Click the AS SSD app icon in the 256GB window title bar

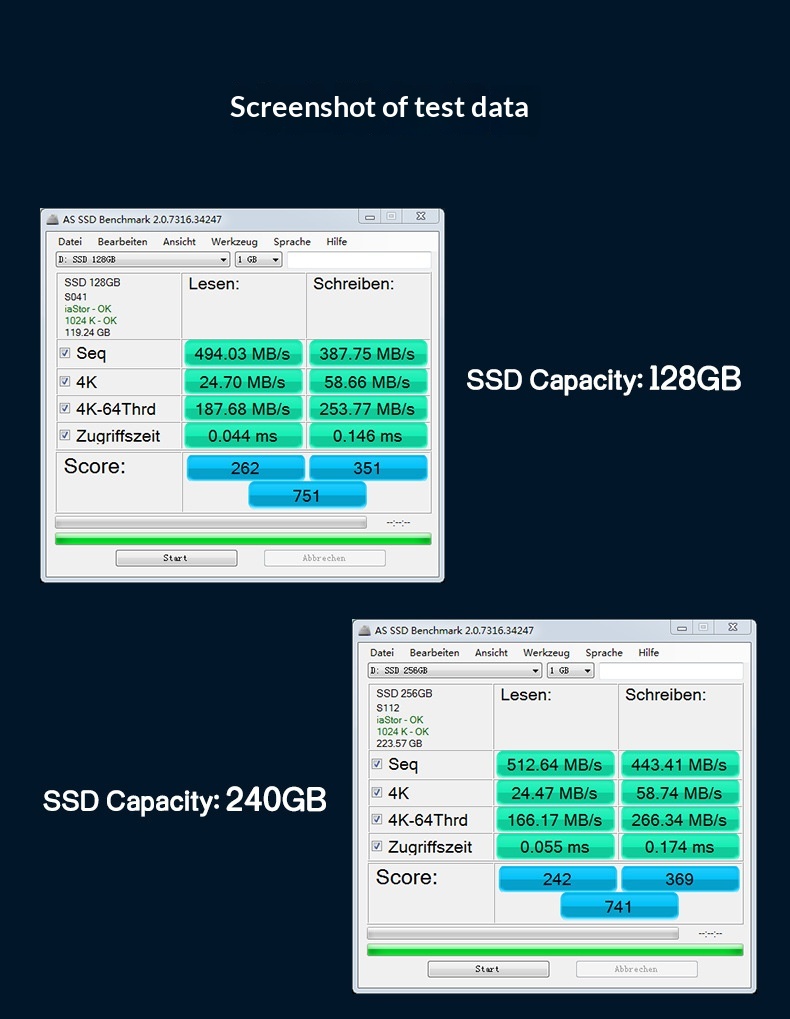tap(364, 630)
